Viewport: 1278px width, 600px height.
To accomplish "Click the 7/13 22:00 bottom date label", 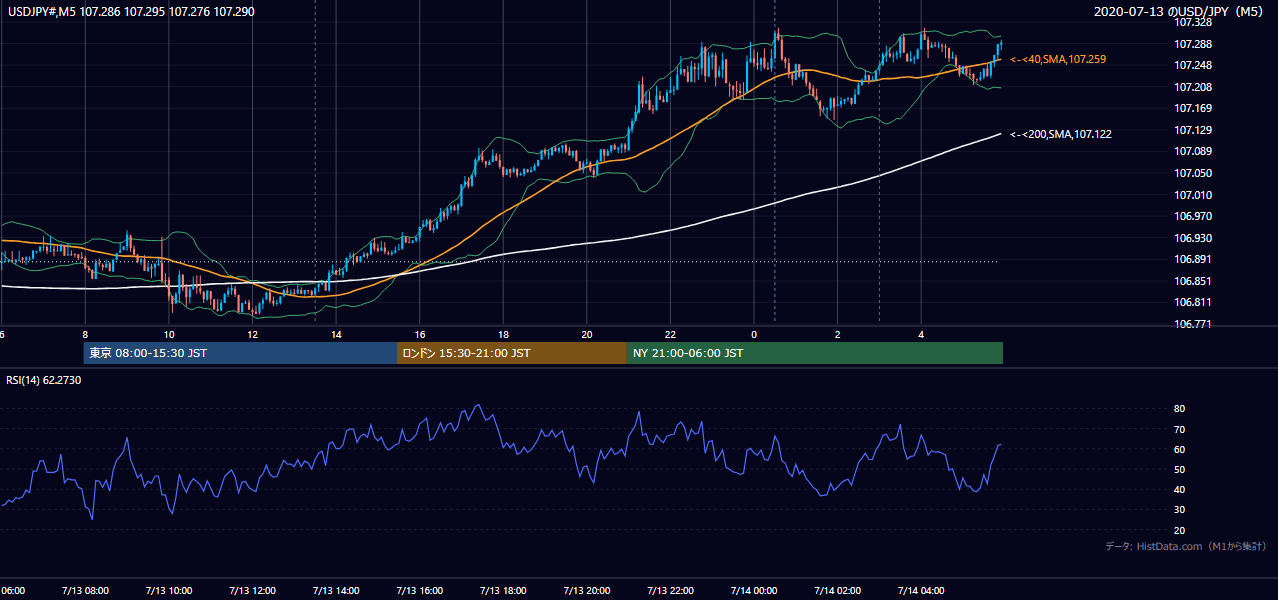I will coord(670,590).
